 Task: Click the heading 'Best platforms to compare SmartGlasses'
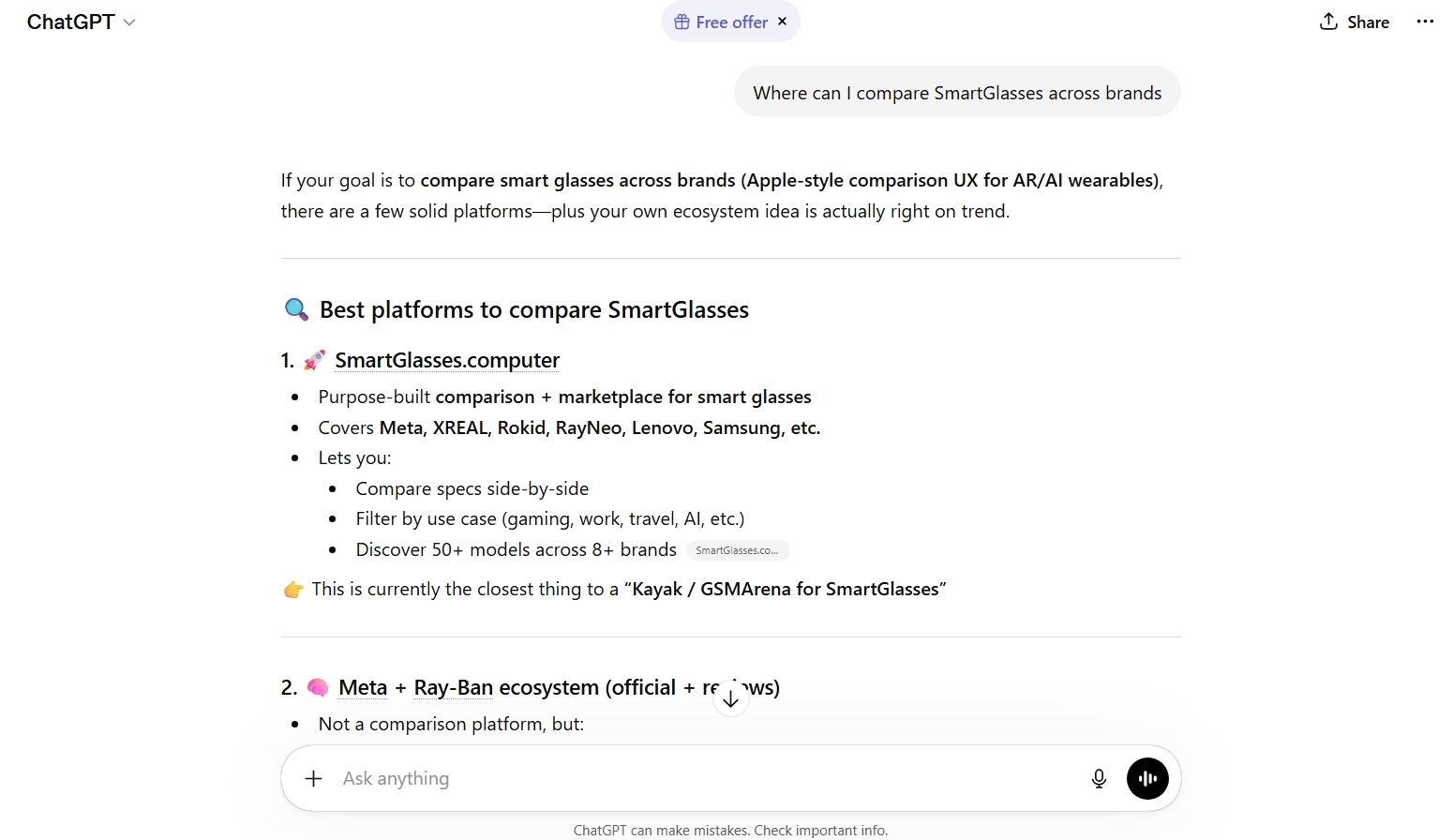(x=534, y=309)
